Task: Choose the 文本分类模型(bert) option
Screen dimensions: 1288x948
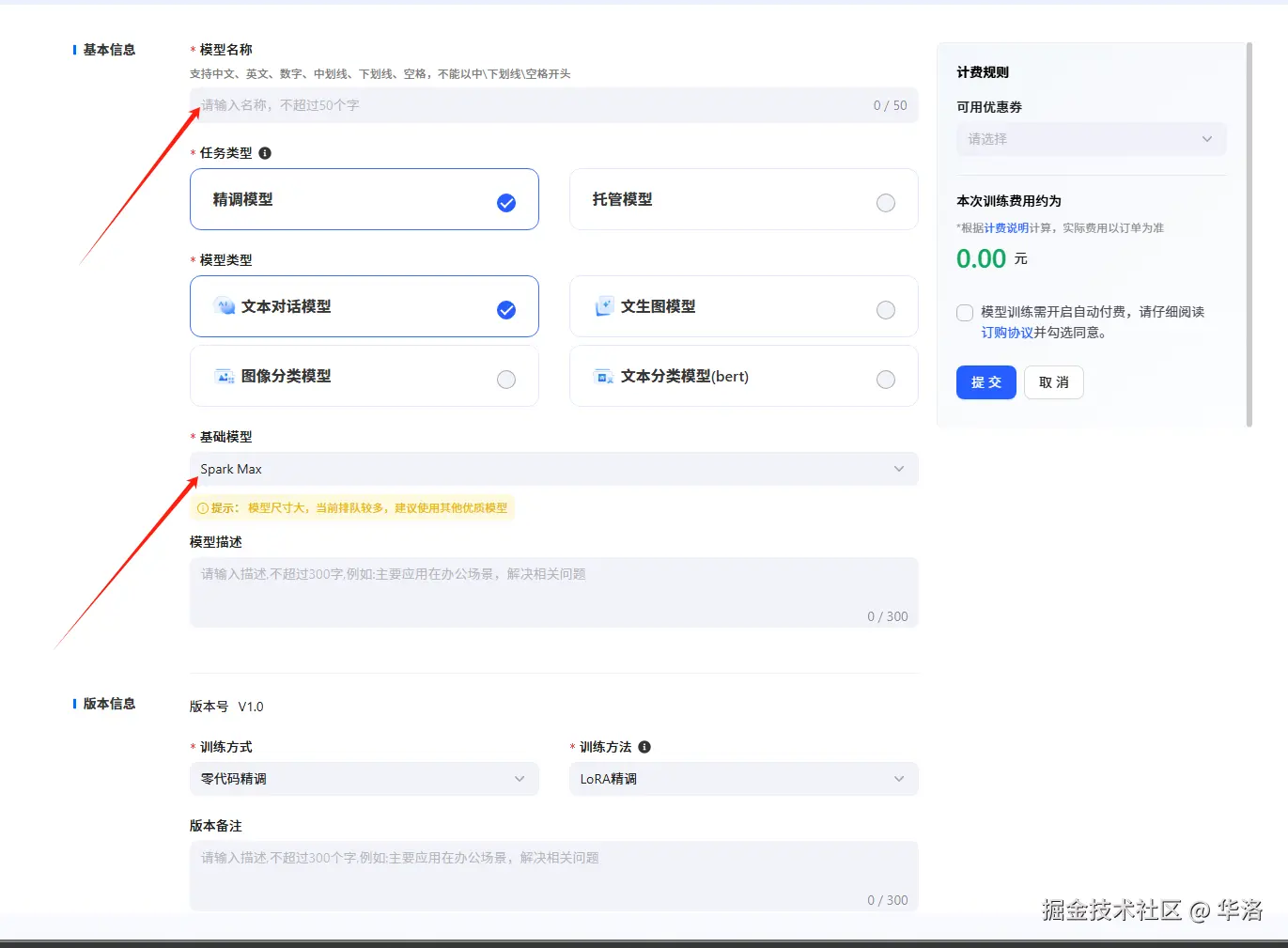Action: click(x=744, y=376)
